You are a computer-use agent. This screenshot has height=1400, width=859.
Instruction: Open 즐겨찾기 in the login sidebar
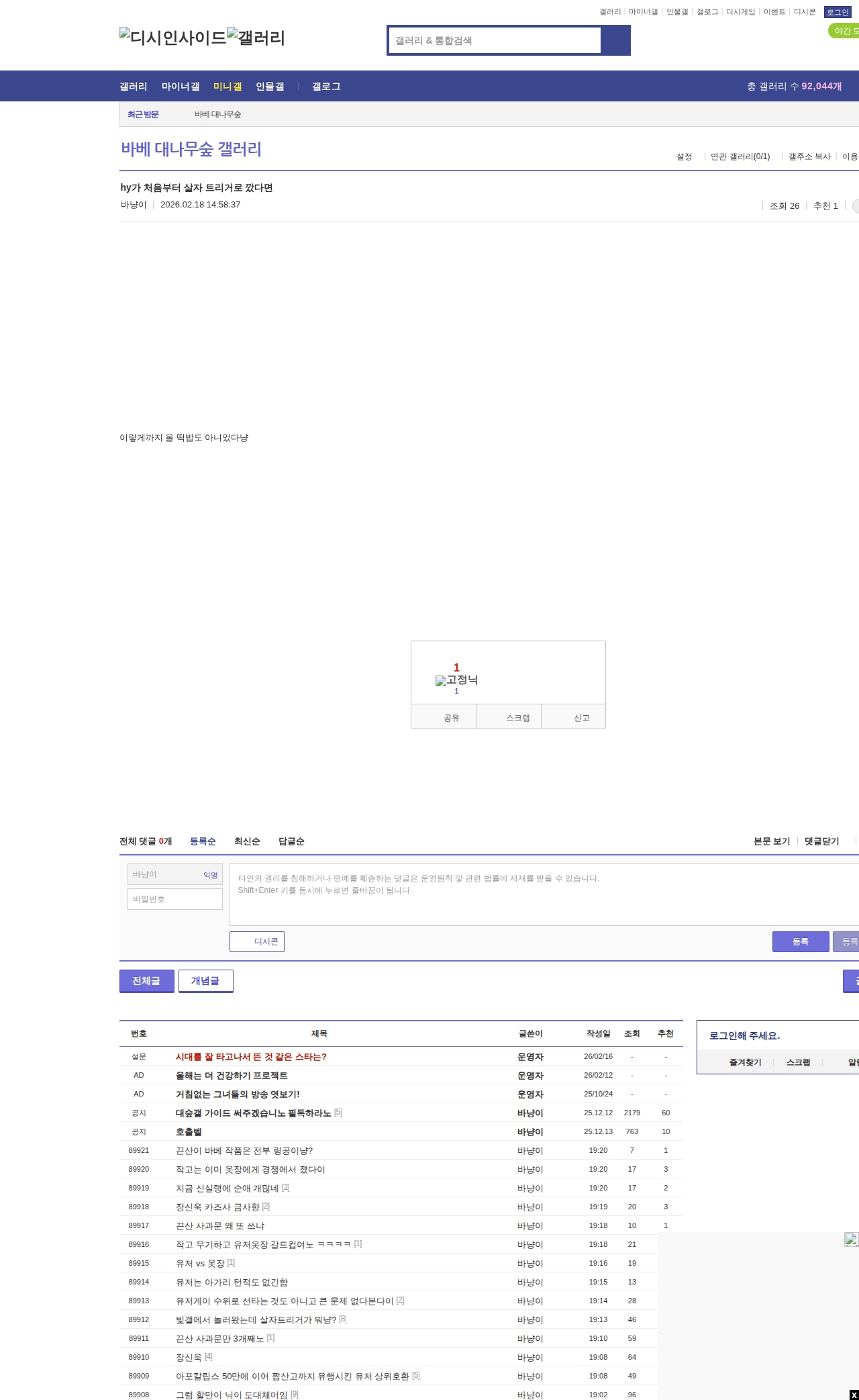(x=745, y=1062)
